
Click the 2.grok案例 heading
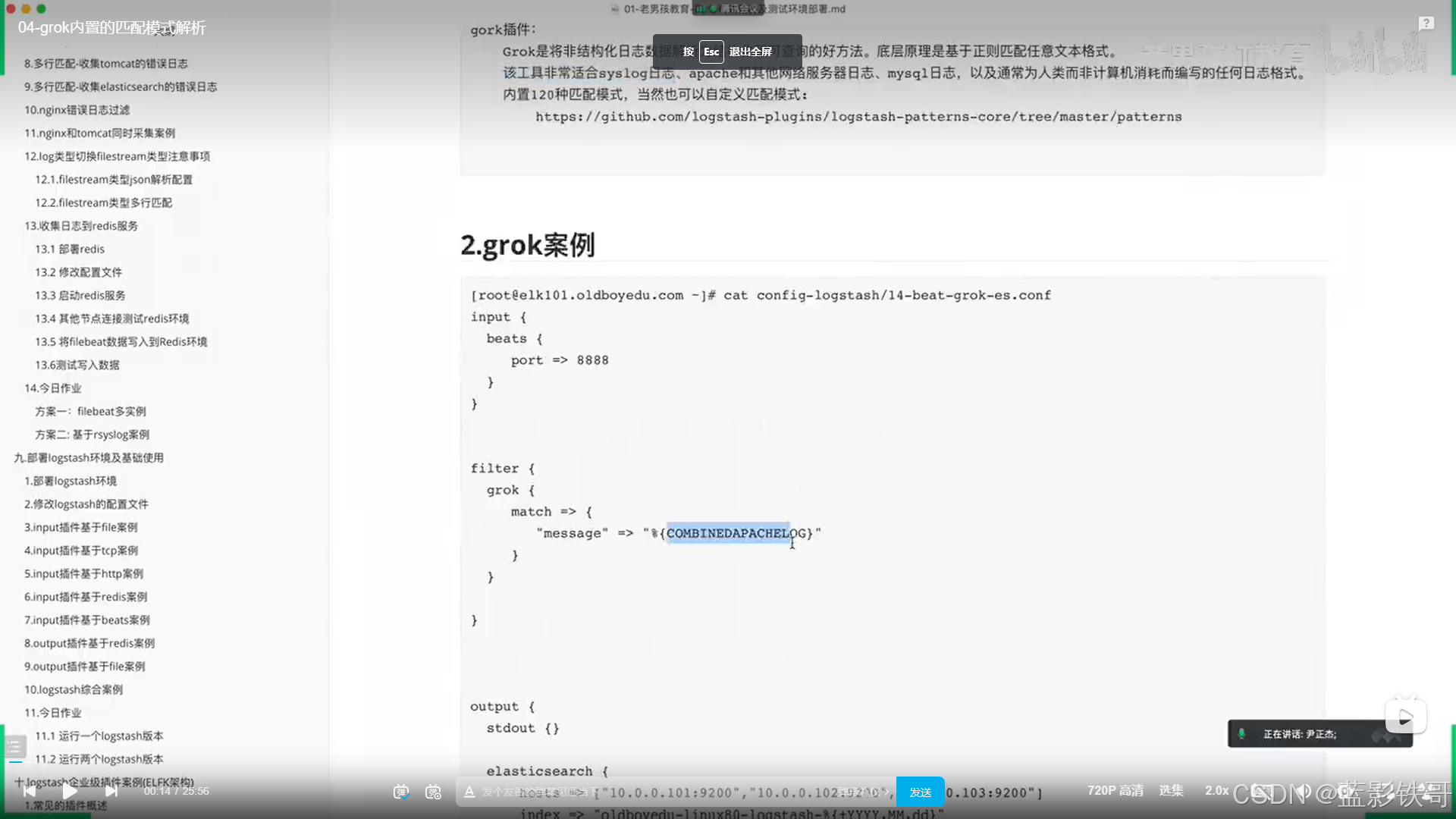[x=528, y=245]
